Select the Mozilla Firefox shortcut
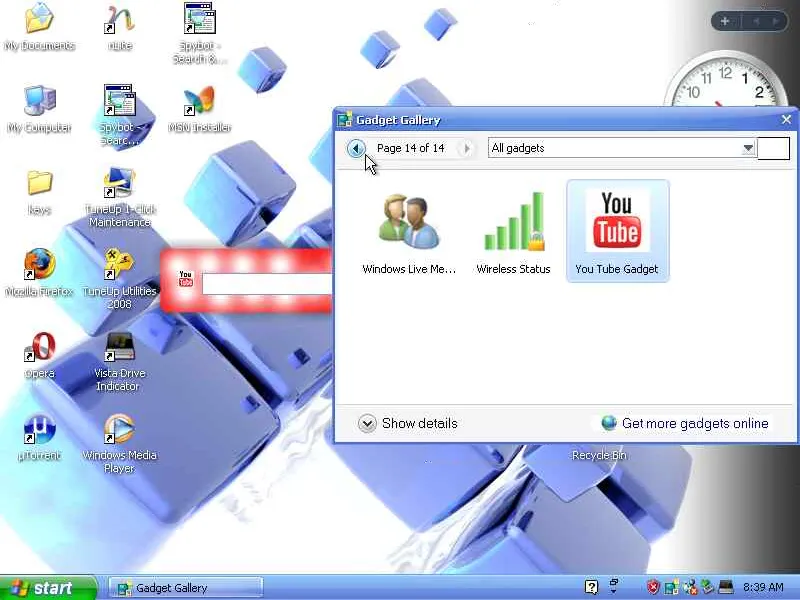The image size is (800, 600). click(x=39, y=272)
